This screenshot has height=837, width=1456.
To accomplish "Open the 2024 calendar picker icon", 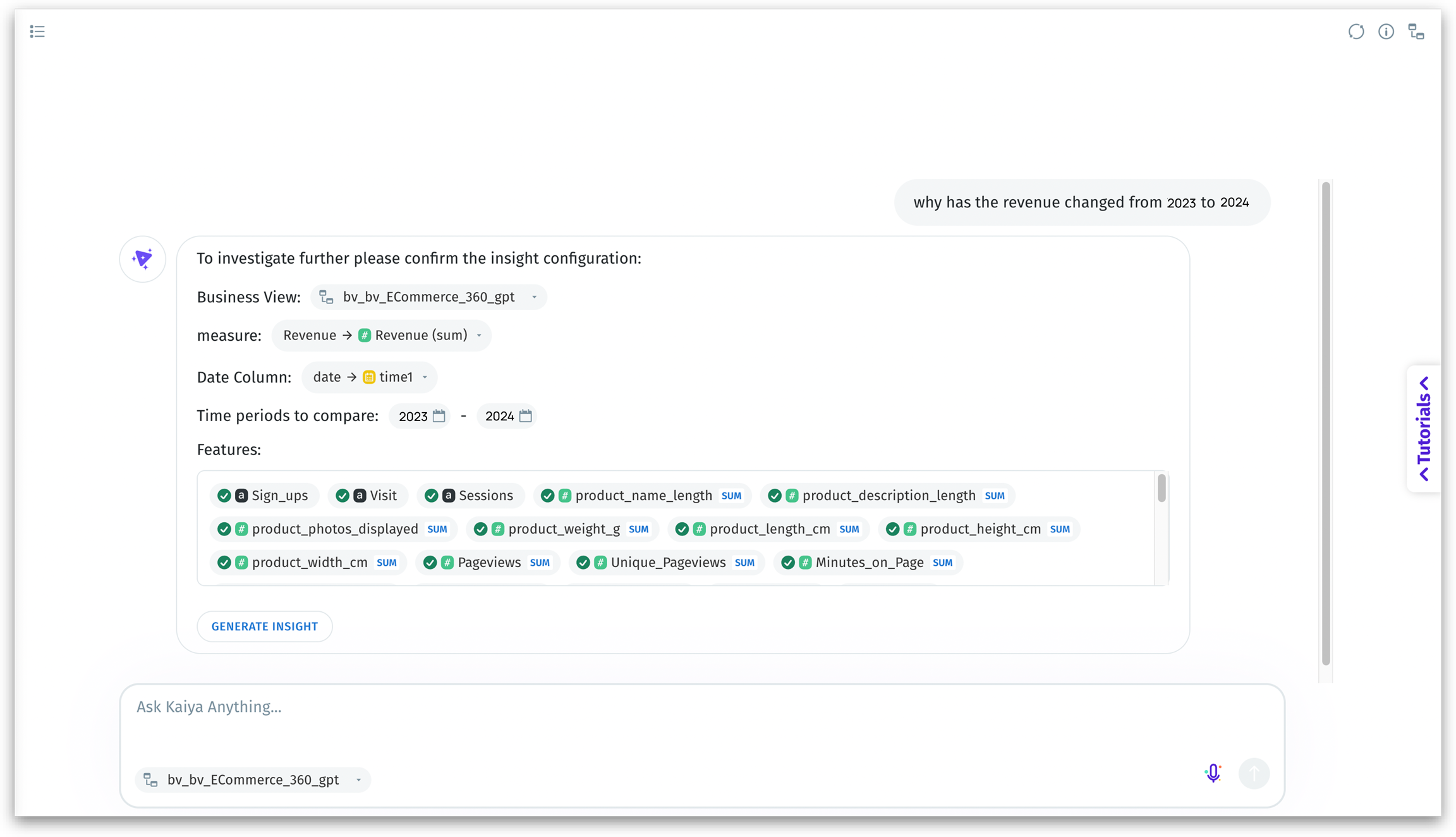I will coord(526,416).
